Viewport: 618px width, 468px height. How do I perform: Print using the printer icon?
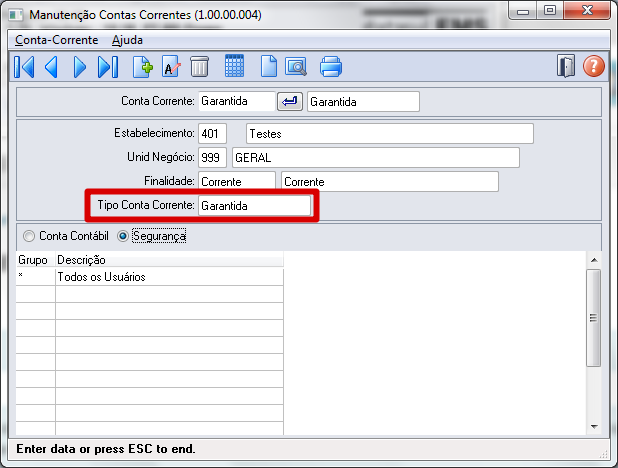pos(331,67)
